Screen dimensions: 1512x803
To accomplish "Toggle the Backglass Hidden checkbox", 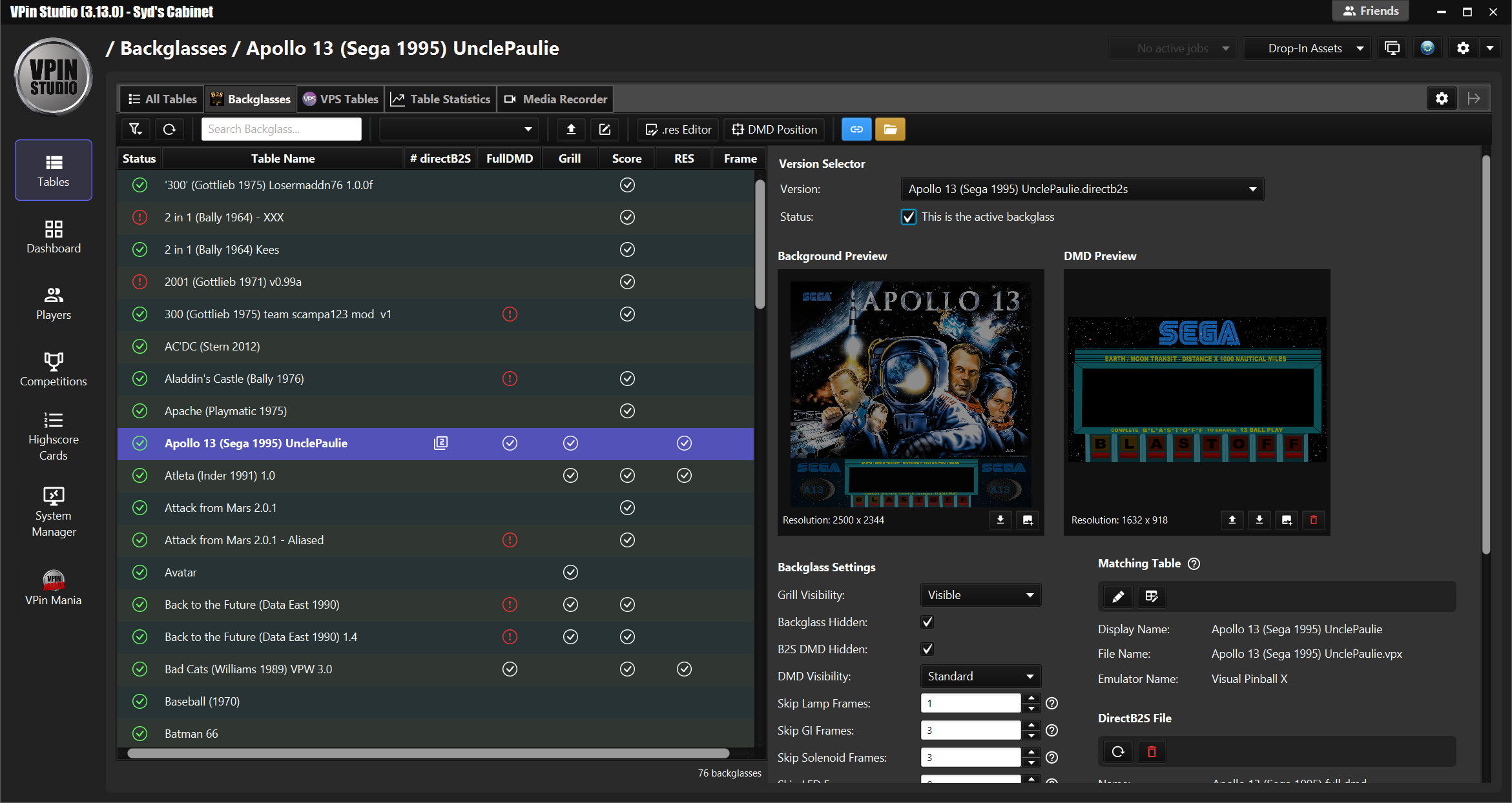I will 927,622.
